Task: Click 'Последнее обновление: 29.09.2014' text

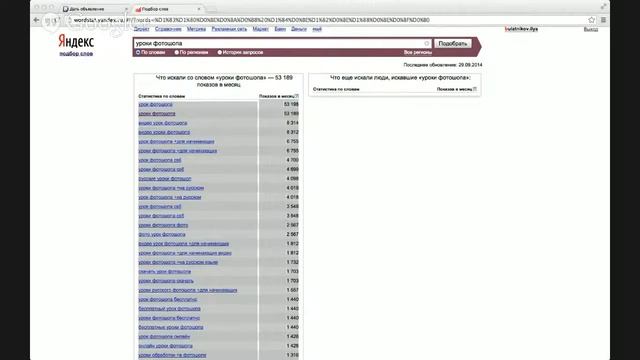Action: click(x=443, y=65)
